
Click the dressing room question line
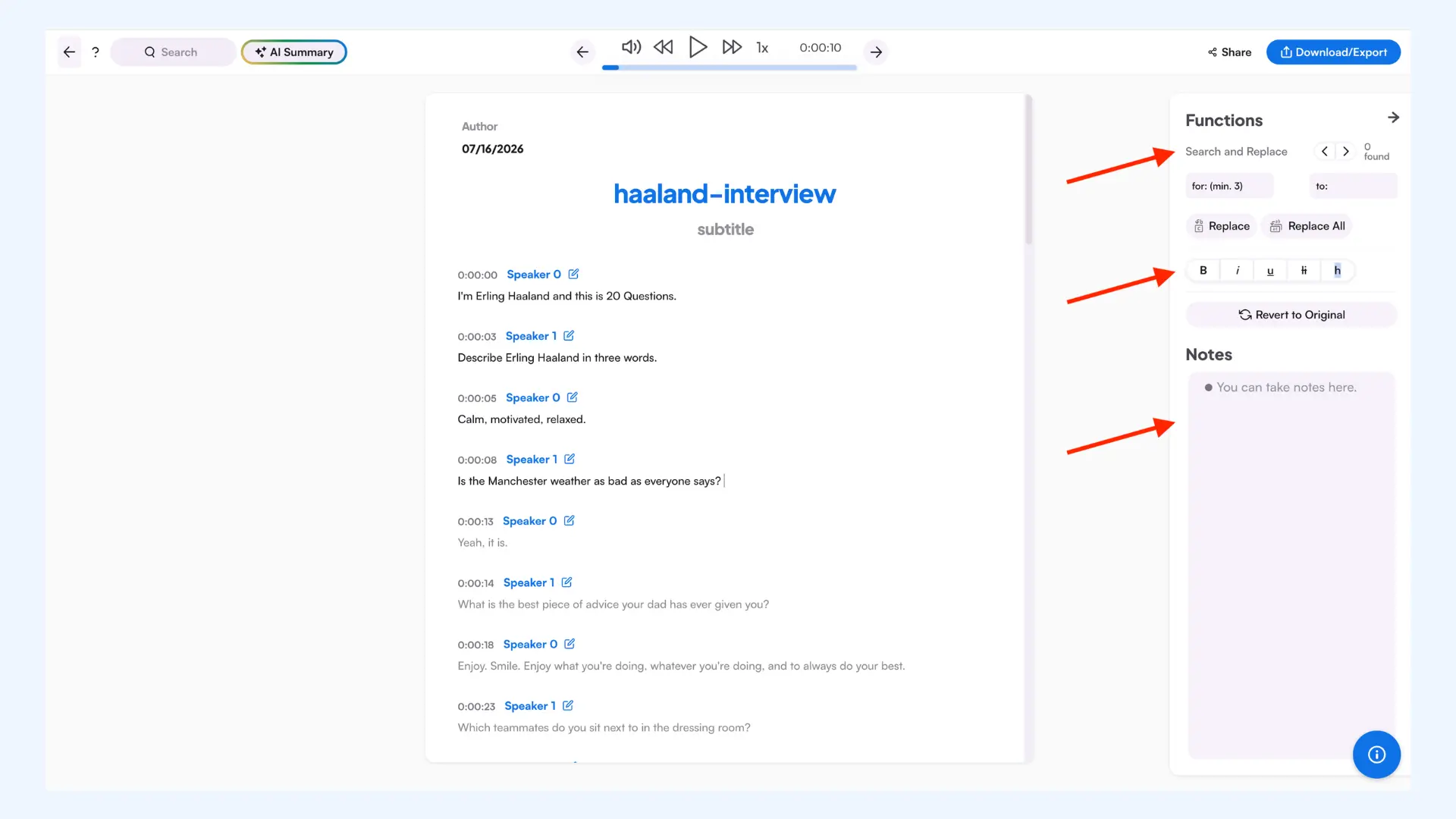[x=604, y=727]
